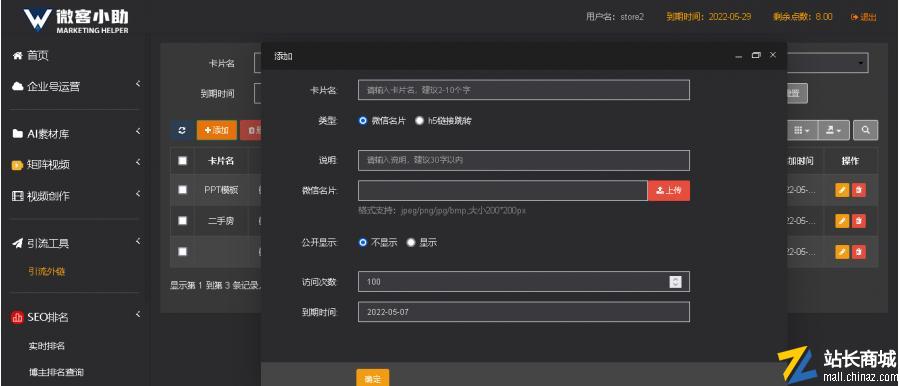900x386 pixels.
Task: Open 引流外链 in the sidebar
Action: coord(46,272)
